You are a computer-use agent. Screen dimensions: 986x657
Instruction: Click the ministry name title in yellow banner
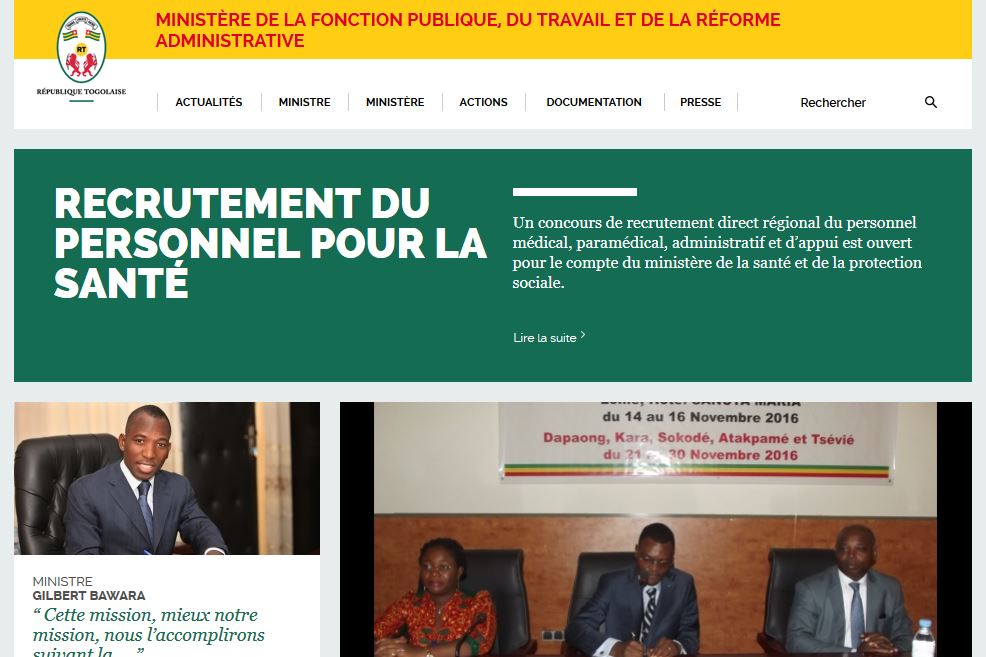(468, 30)
